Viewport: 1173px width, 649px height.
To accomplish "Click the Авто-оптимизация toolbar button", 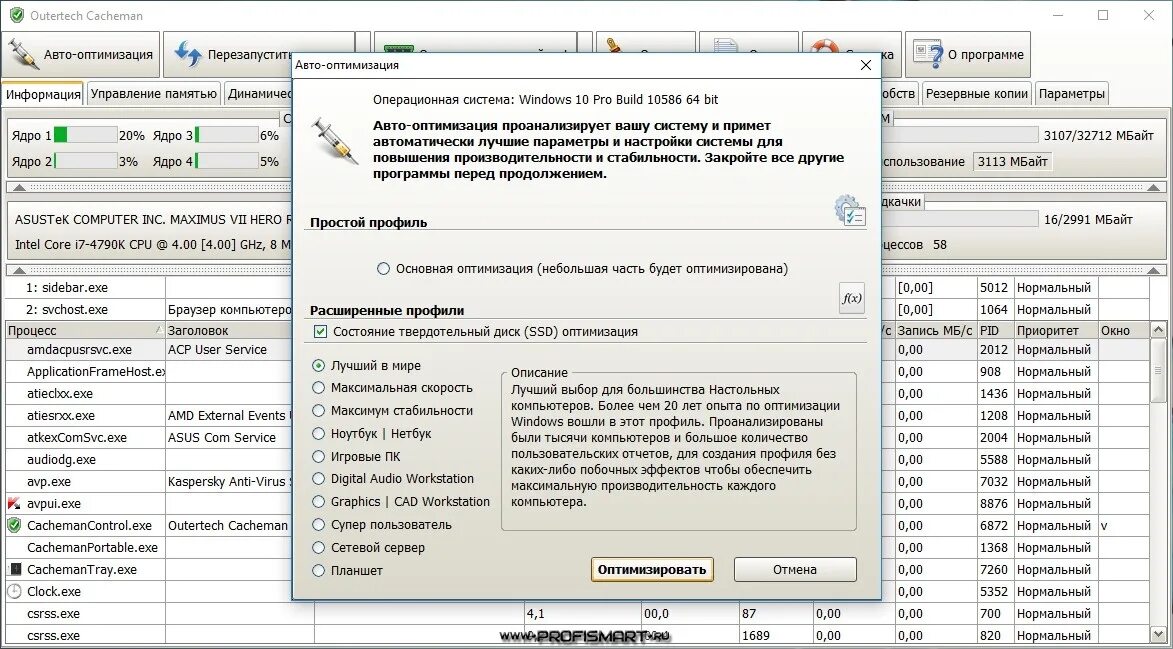I will (81, 55).
